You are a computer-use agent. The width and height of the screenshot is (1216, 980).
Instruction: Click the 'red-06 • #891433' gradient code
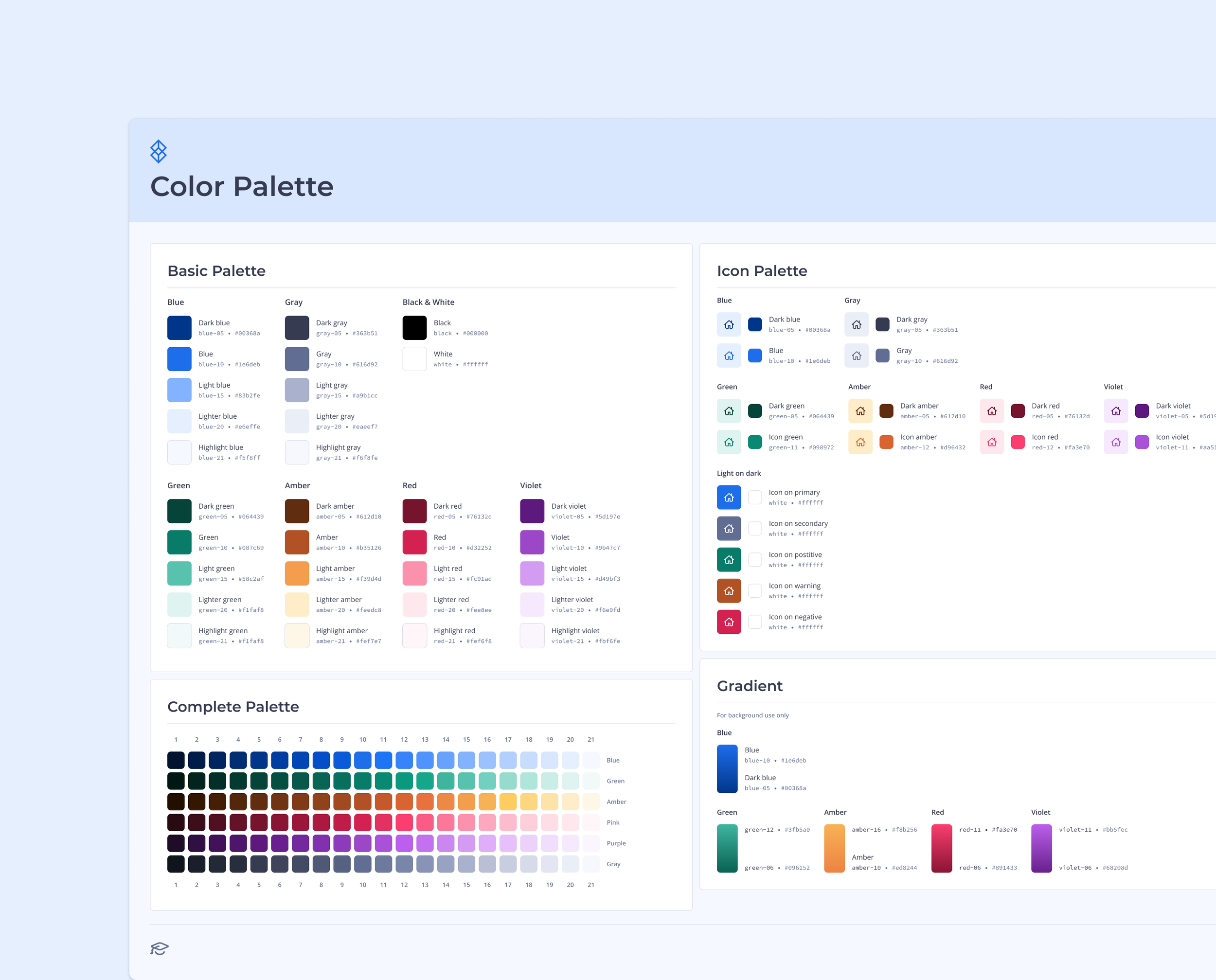988,868
